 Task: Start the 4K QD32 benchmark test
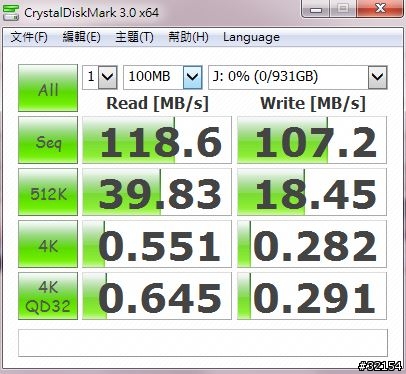click(x=48, y=296)
